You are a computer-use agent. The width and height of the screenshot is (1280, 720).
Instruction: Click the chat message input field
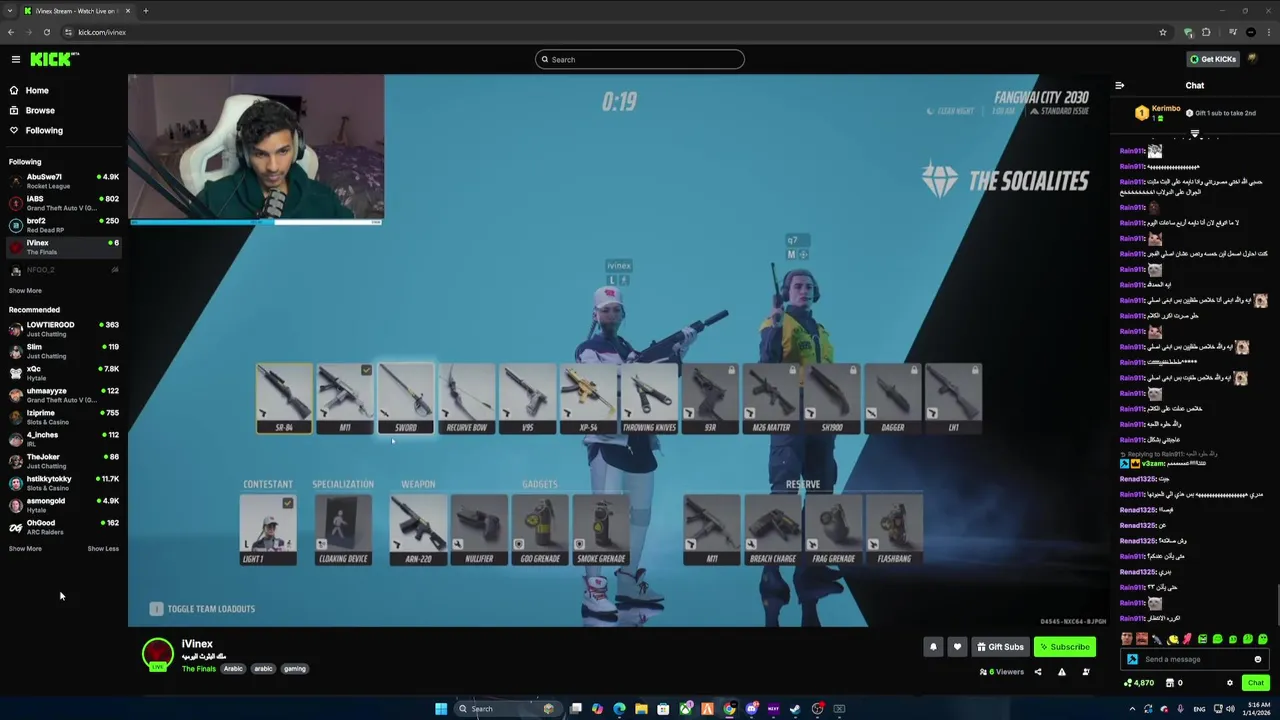(1195, 659)
